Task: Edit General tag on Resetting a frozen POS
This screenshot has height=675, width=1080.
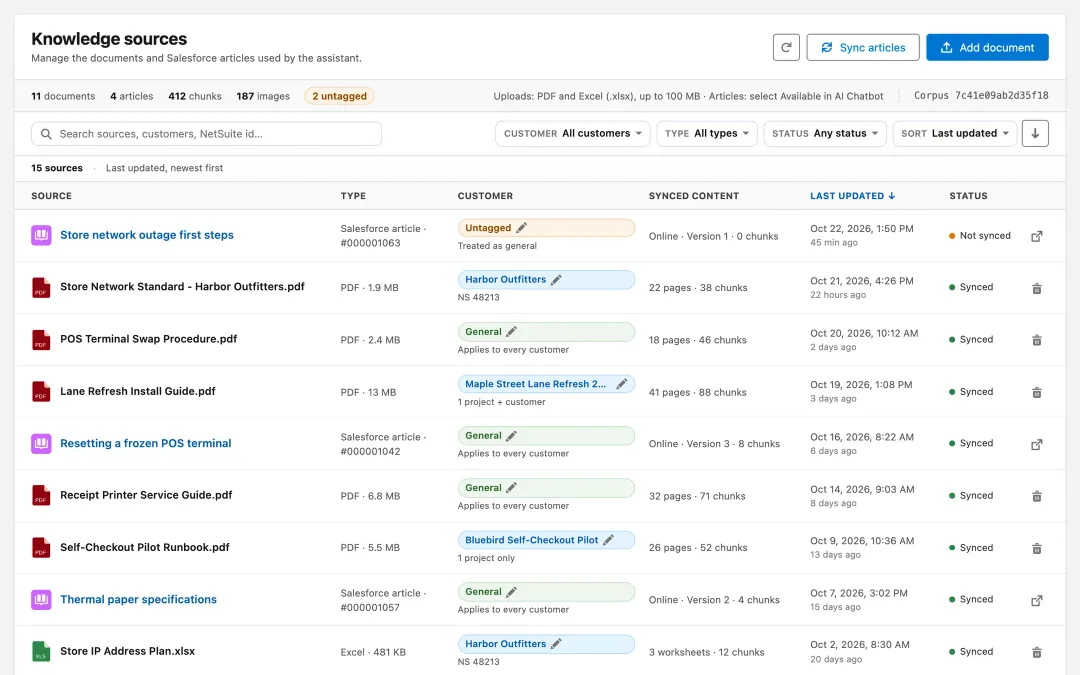Action: coord(511,436)
